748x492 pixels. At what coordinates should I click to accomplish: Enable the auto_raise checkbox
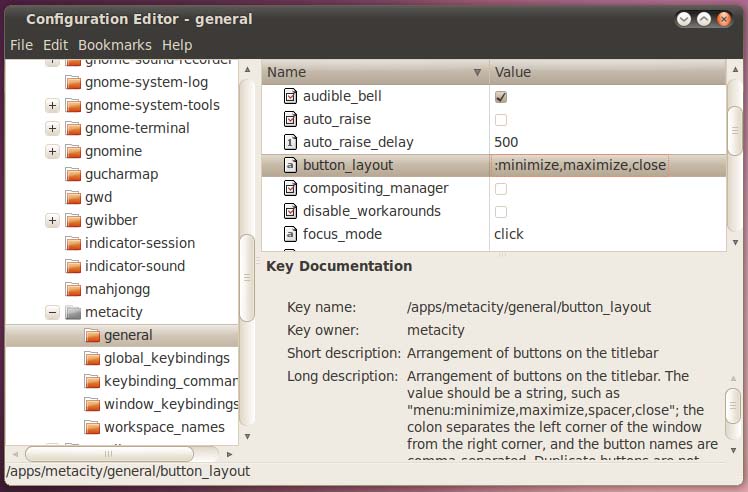coord(501,120)
